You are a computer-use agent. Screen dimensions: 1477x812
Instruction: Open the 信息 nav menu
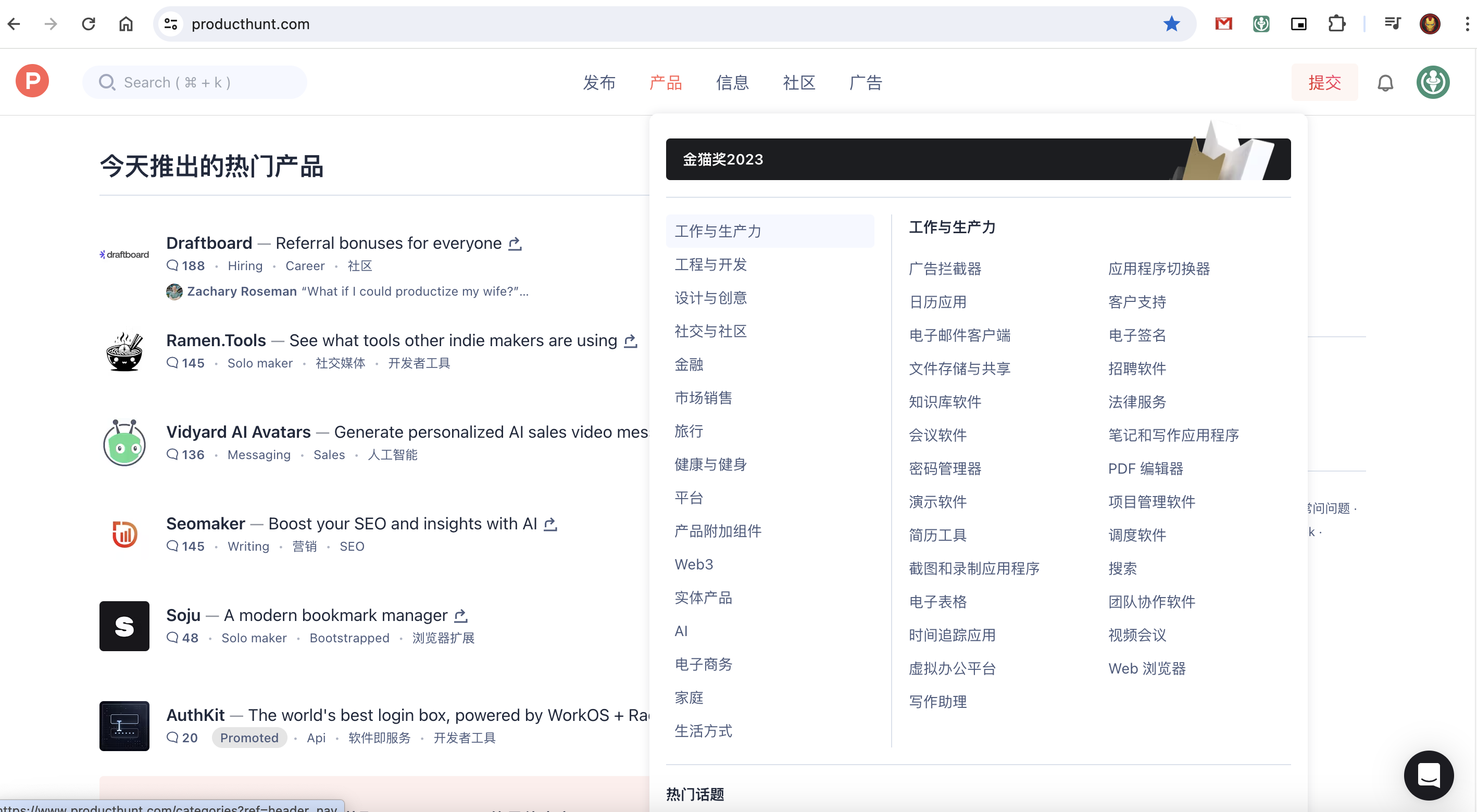point(732,83)
